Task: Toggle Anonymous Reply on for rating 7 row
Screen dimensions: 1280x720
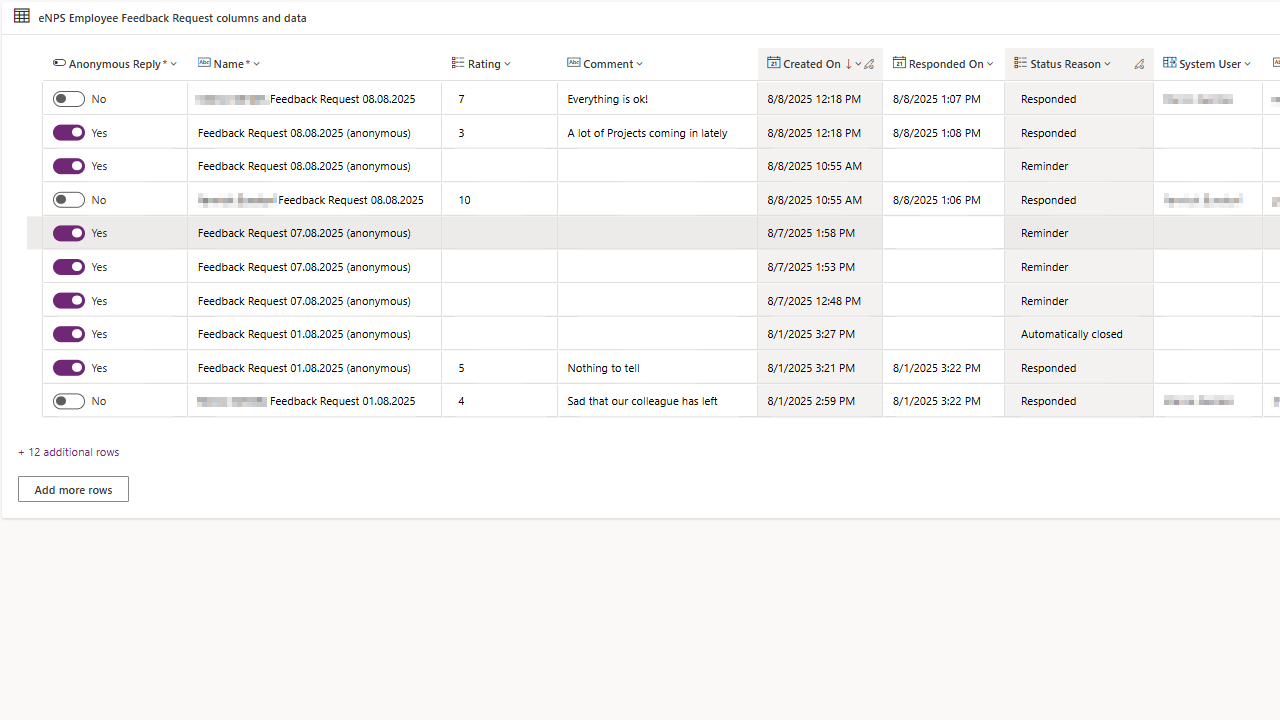Action: click(x=69, y=99)
